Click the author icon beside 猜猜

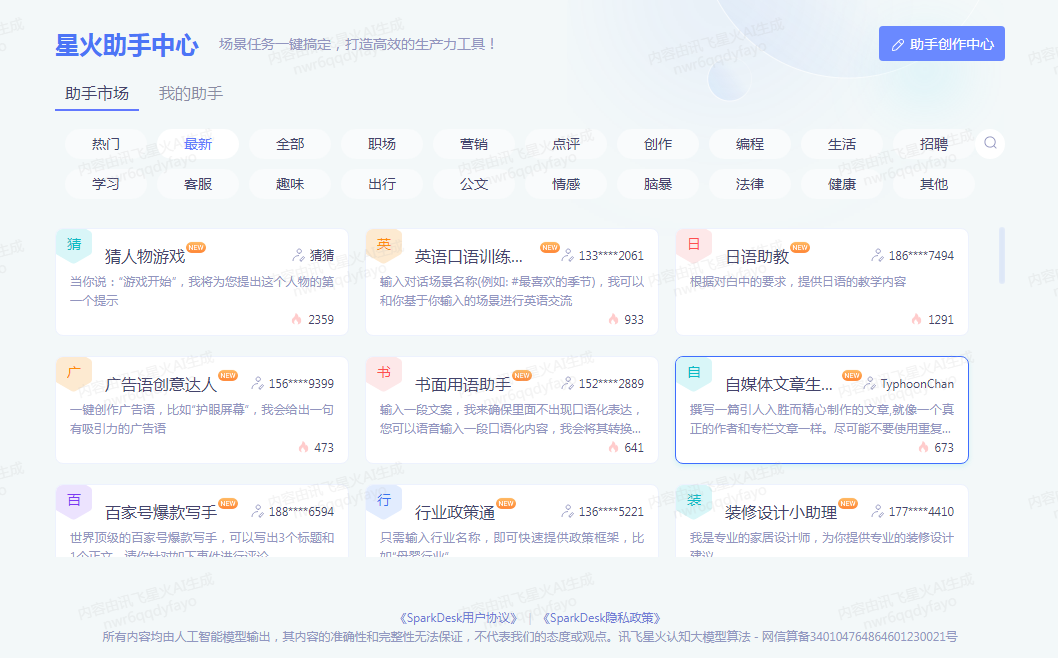click(298, 255)
